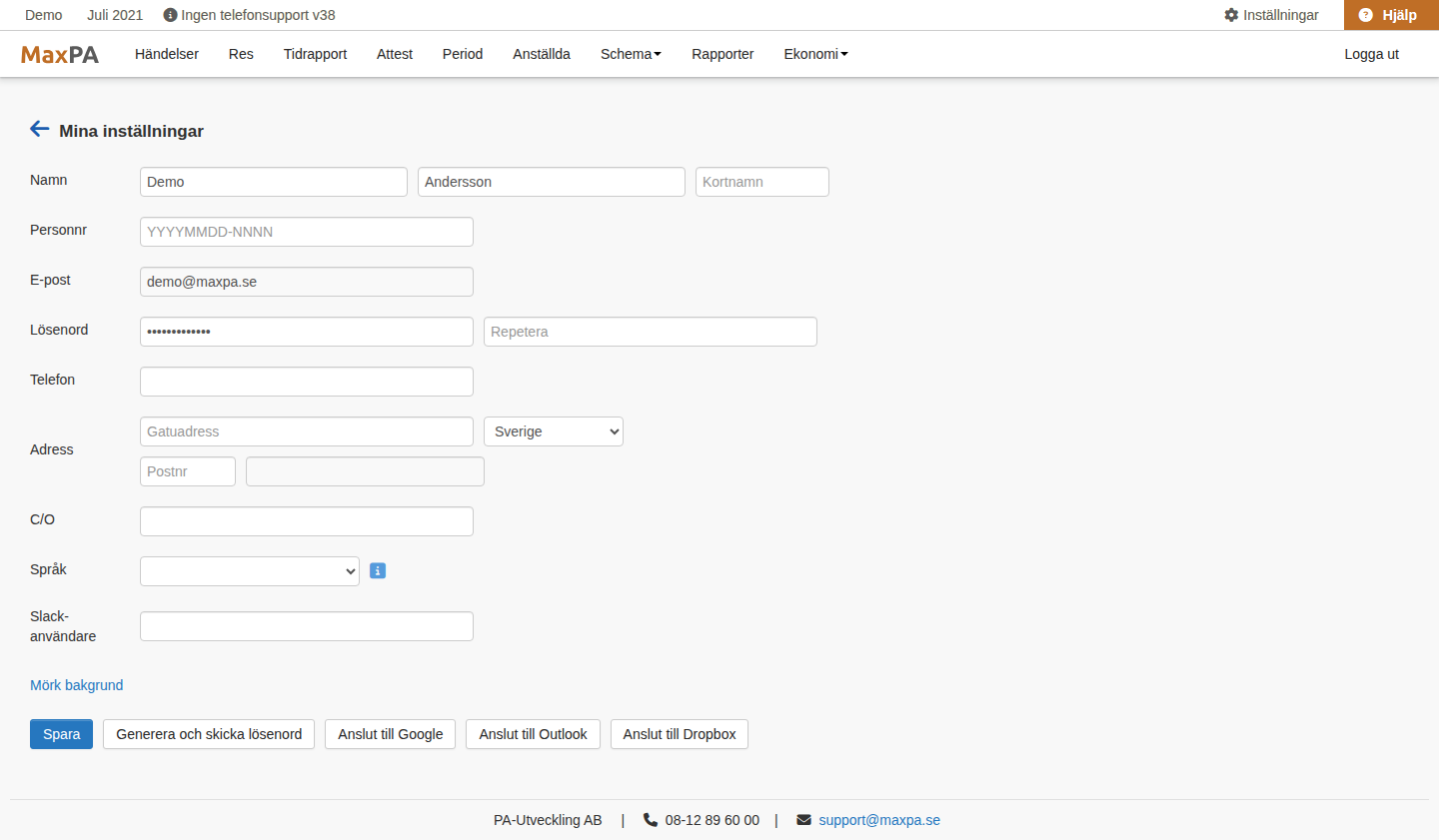Viewport: 1439px width, 840px height.
Task: Toggle the Mörk bakgrund link
Action: pyautogui.click(x=77, y=685)
